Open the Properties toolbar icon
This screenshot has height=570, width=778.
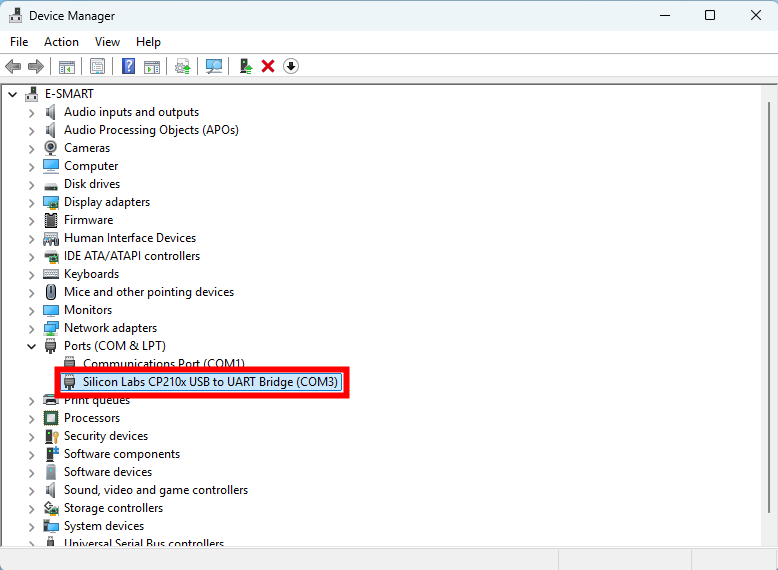(97, 66)
